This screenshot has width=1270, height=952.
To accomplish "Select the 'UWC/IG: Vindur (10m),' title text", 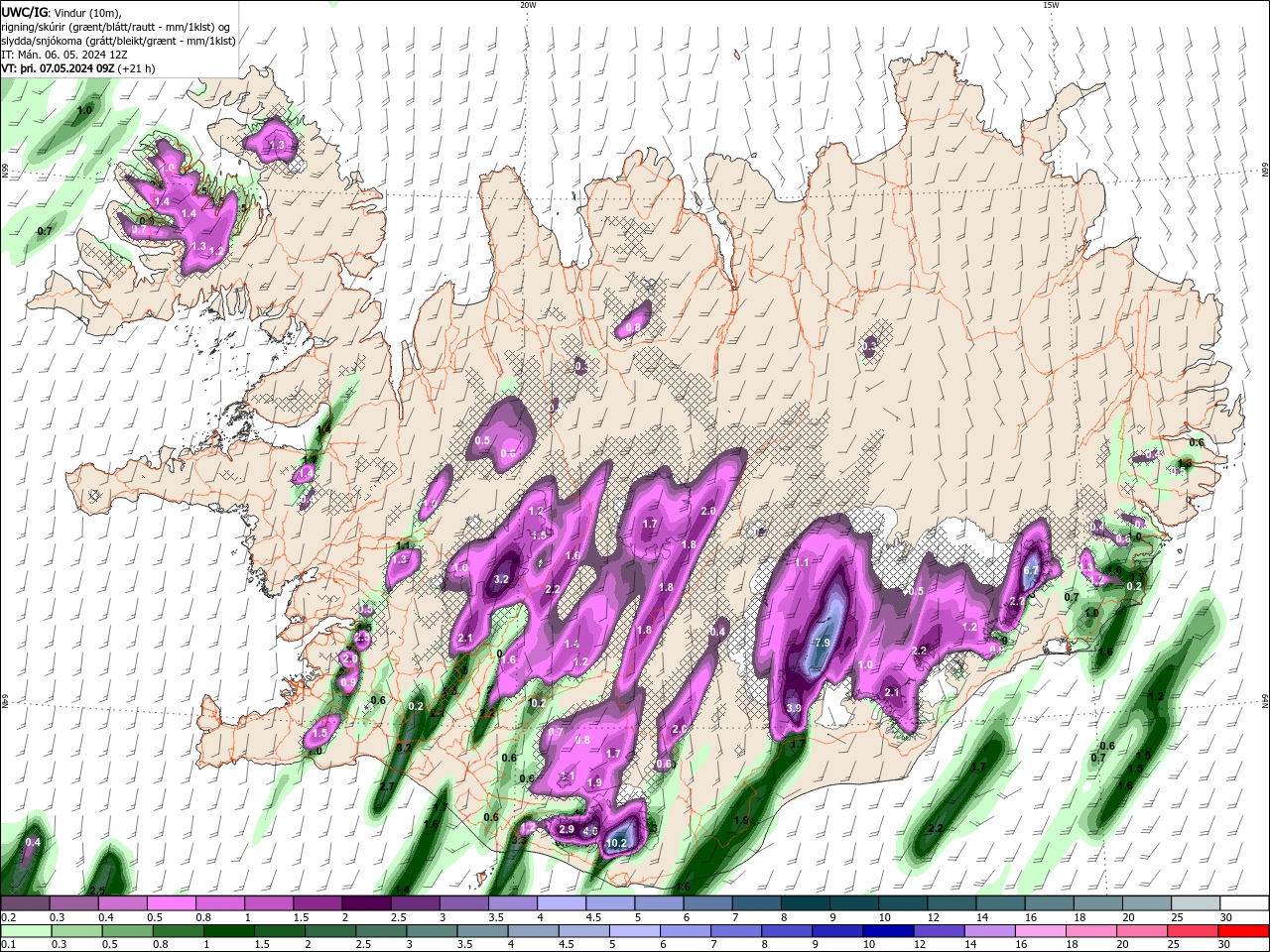I will click(61, 11).
